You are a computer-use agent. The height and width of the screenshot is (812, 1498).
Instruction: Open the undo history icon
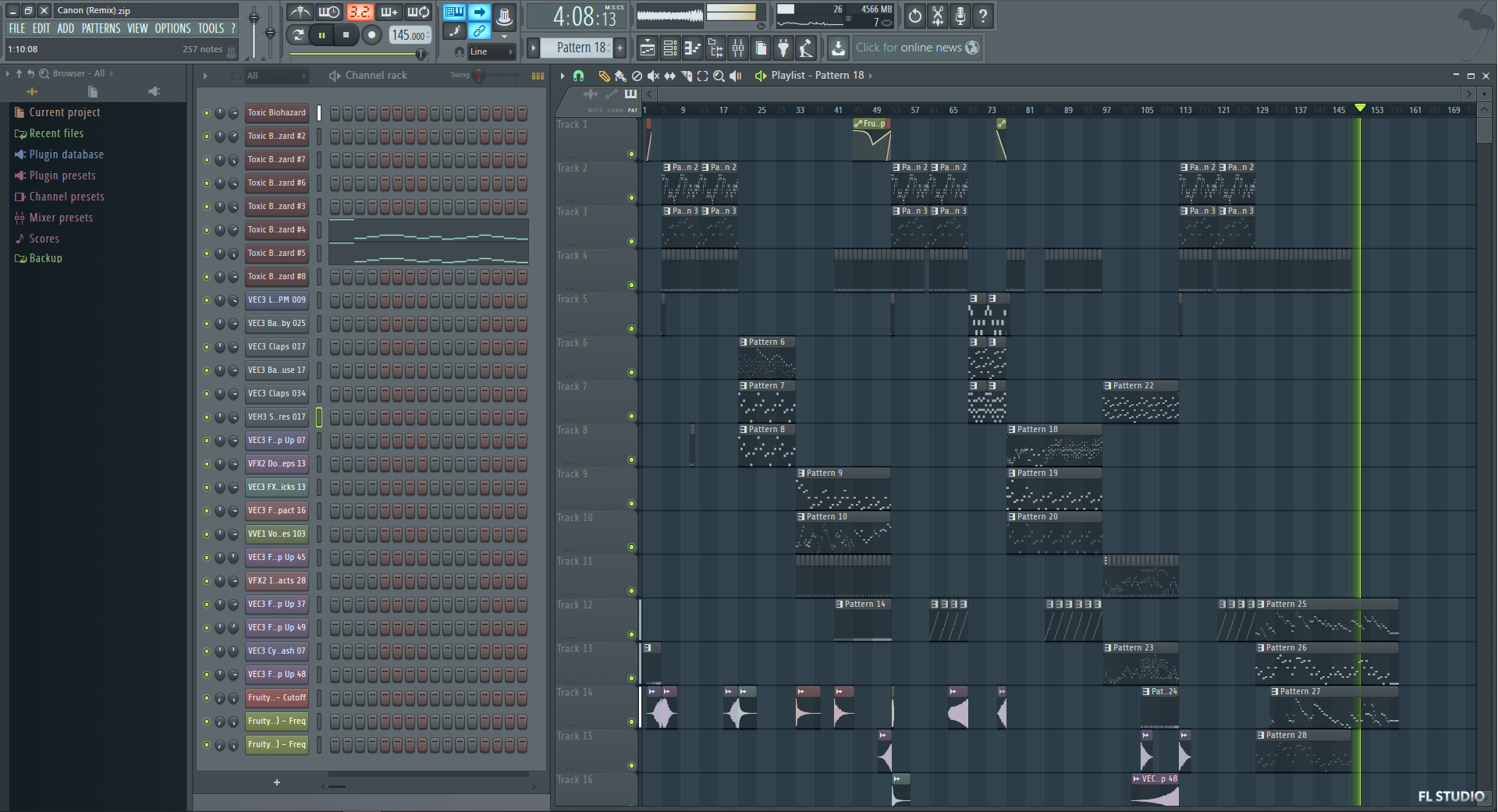click(x=915, y=16)
